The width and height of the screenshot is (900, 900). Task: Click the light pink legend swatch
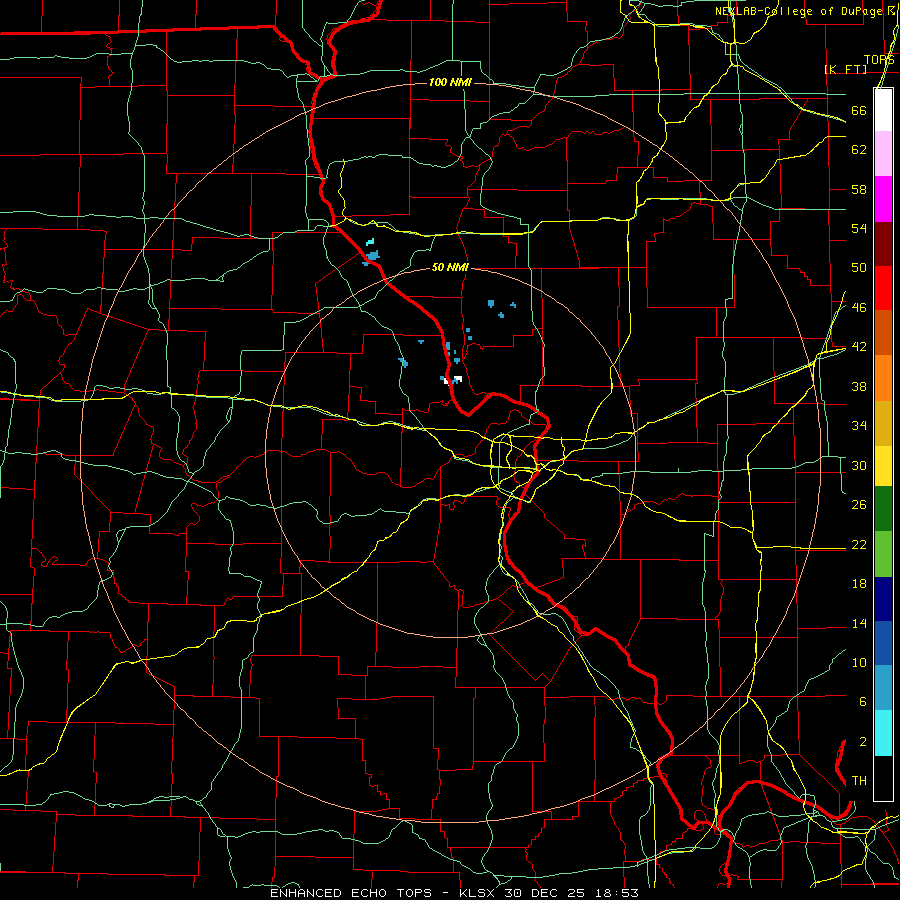[883, 154]
